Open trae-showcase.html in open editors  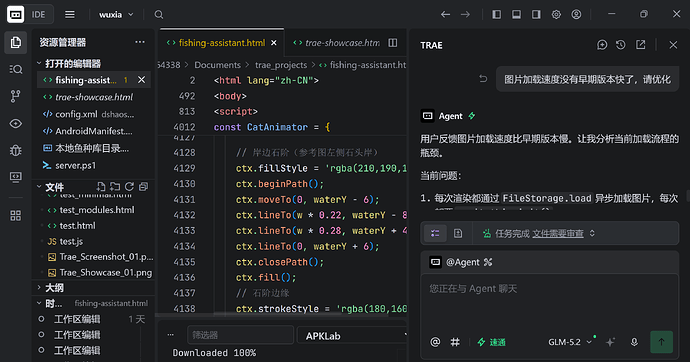pos(94,97)
